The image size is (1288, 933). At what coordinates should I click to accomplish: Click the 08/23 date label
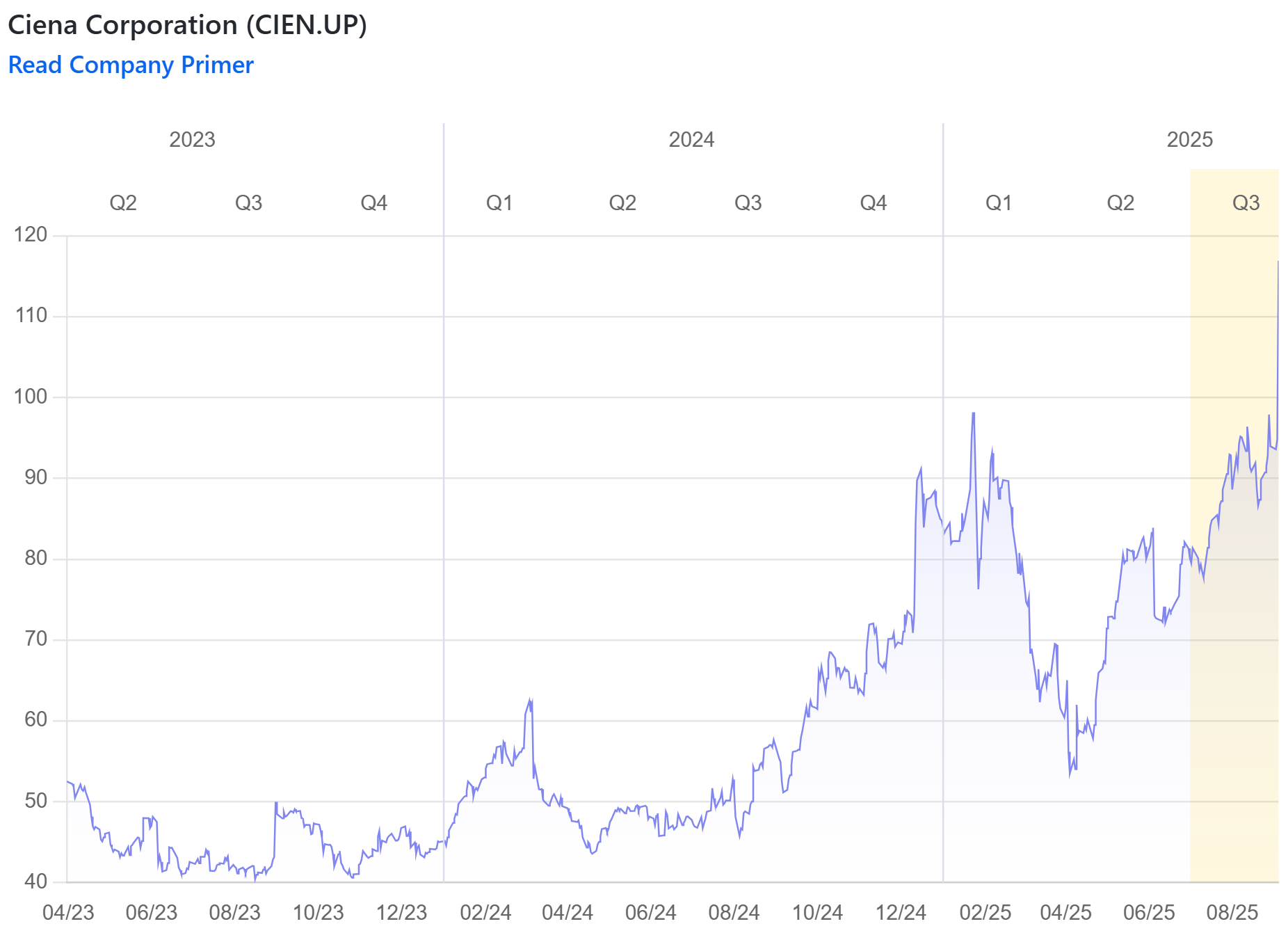(235, 912)
